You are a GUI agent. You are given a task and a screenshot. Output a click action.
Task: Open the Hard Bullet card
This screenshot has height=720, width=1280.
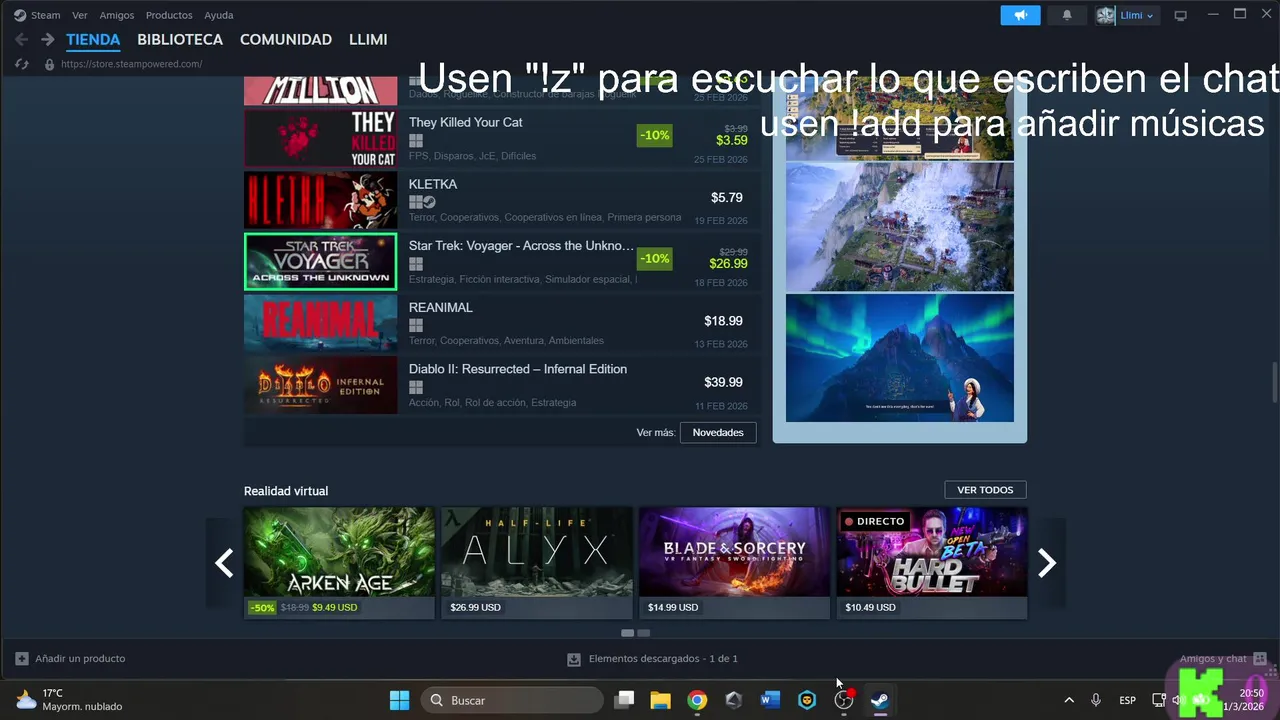932,563
